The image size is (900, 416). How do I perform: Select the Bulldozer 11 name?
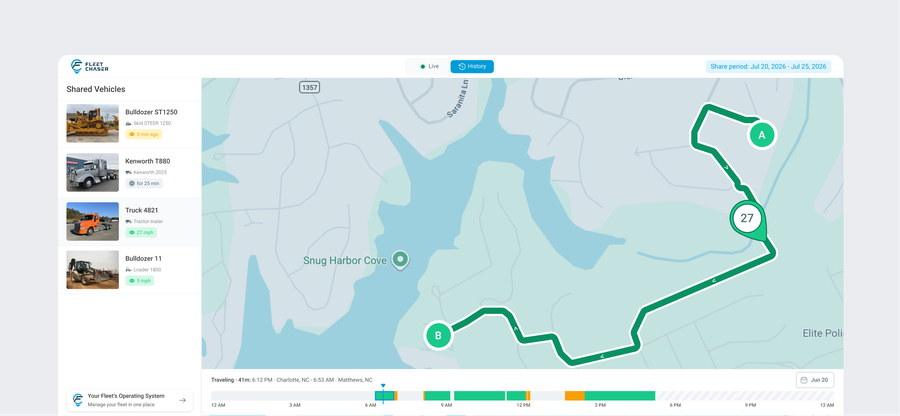coord(143,259)
